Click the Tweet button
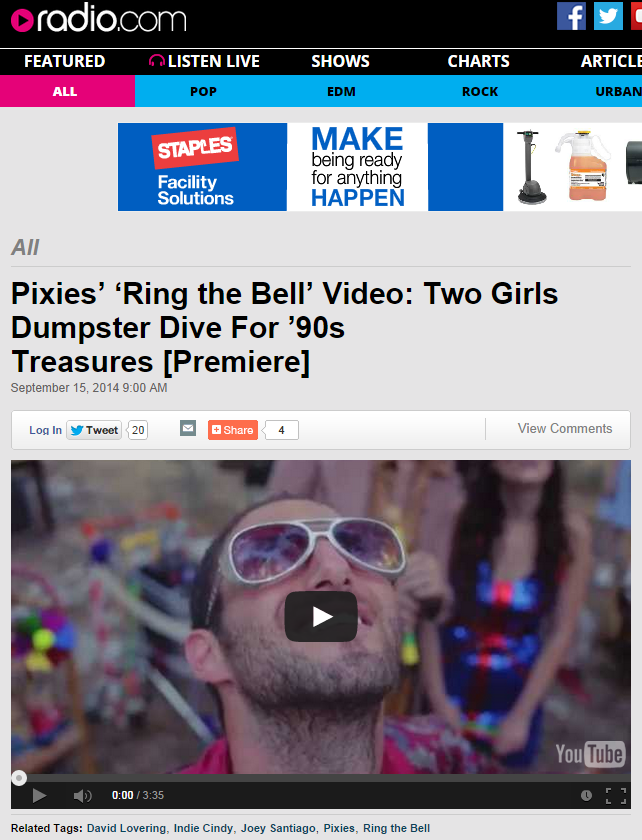This screenshot has height=840, width=642. pos(94,430)
